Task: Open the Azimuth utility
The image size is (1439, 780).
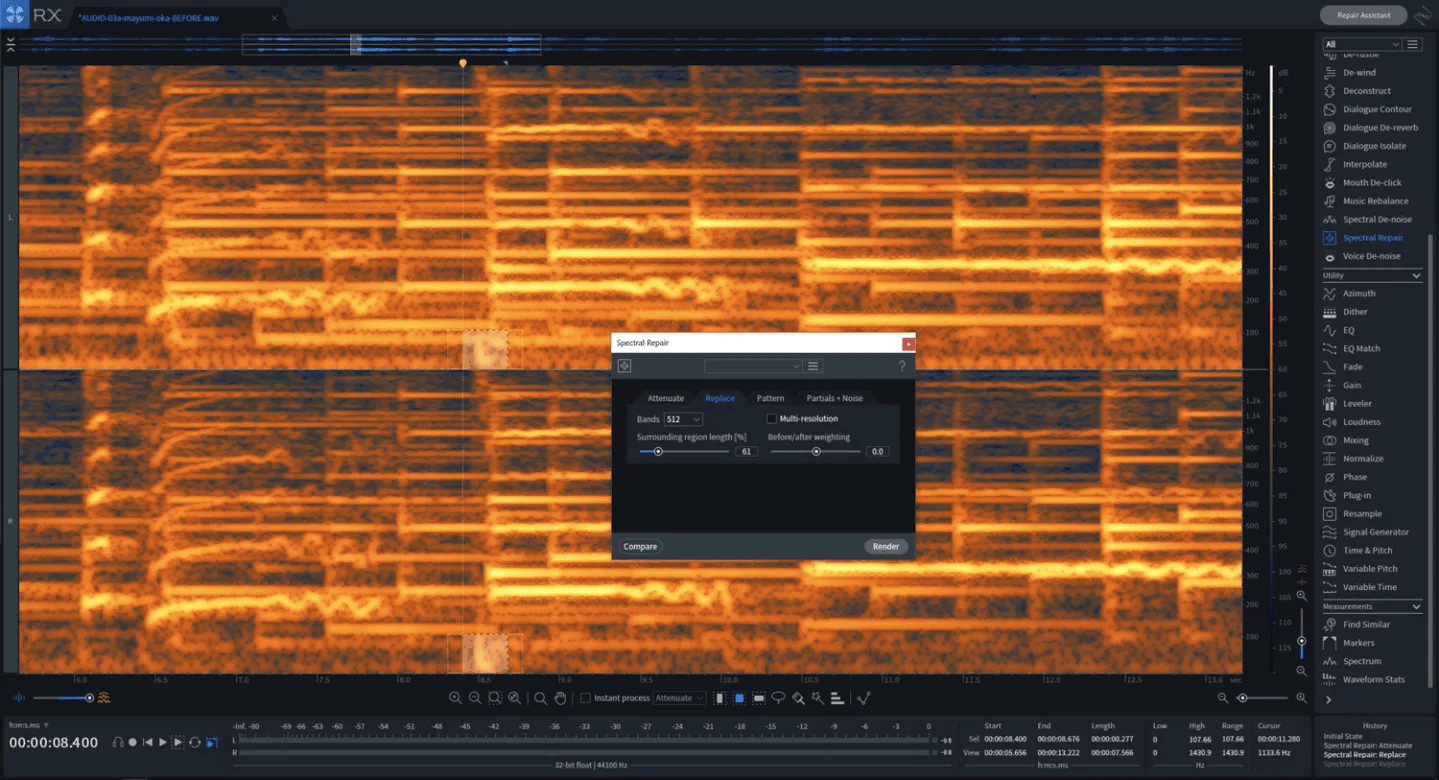Action: pyautogui.click(x=1358, y=293)
